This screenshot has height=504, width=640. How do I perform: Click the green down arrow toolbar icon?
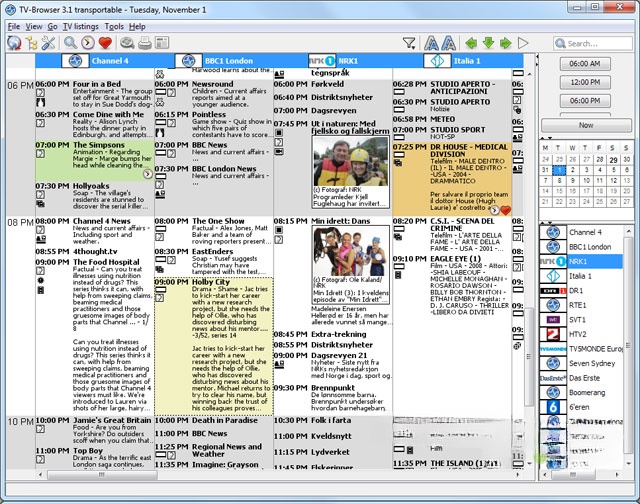click(x=488, y=43)
